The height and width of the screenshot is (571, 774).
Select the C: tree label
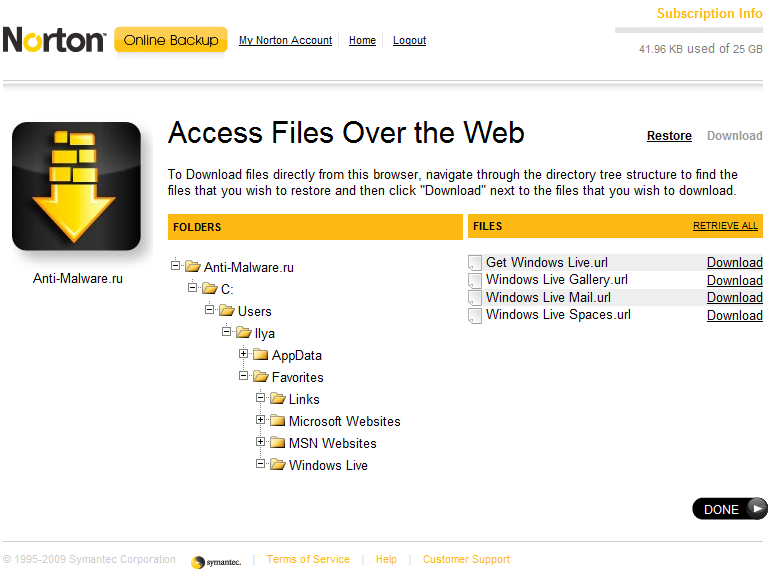pos(227,289)
